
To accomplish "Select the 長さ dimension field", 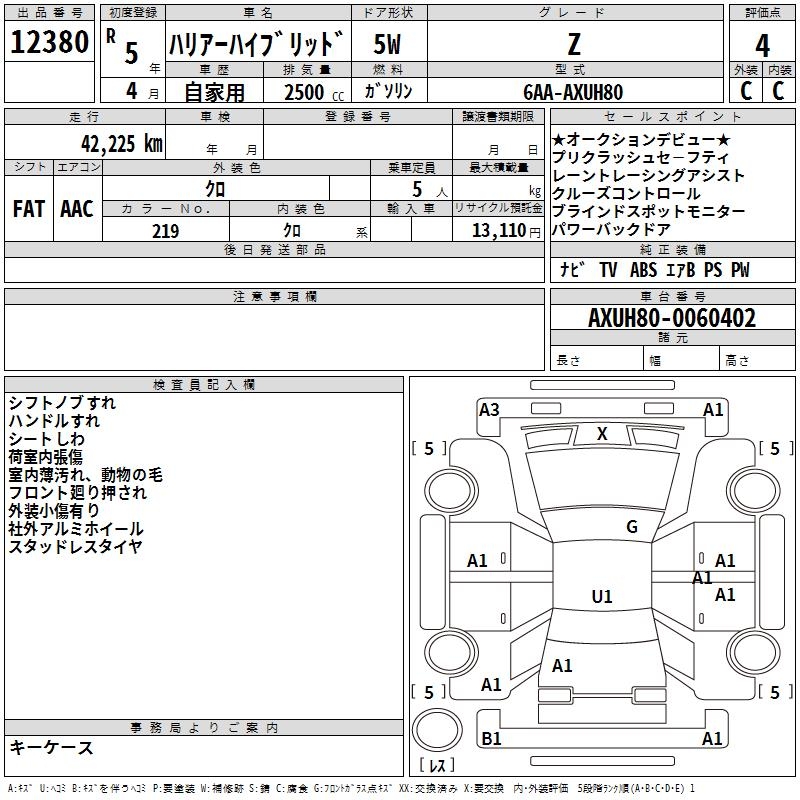I will click(597, 358).
